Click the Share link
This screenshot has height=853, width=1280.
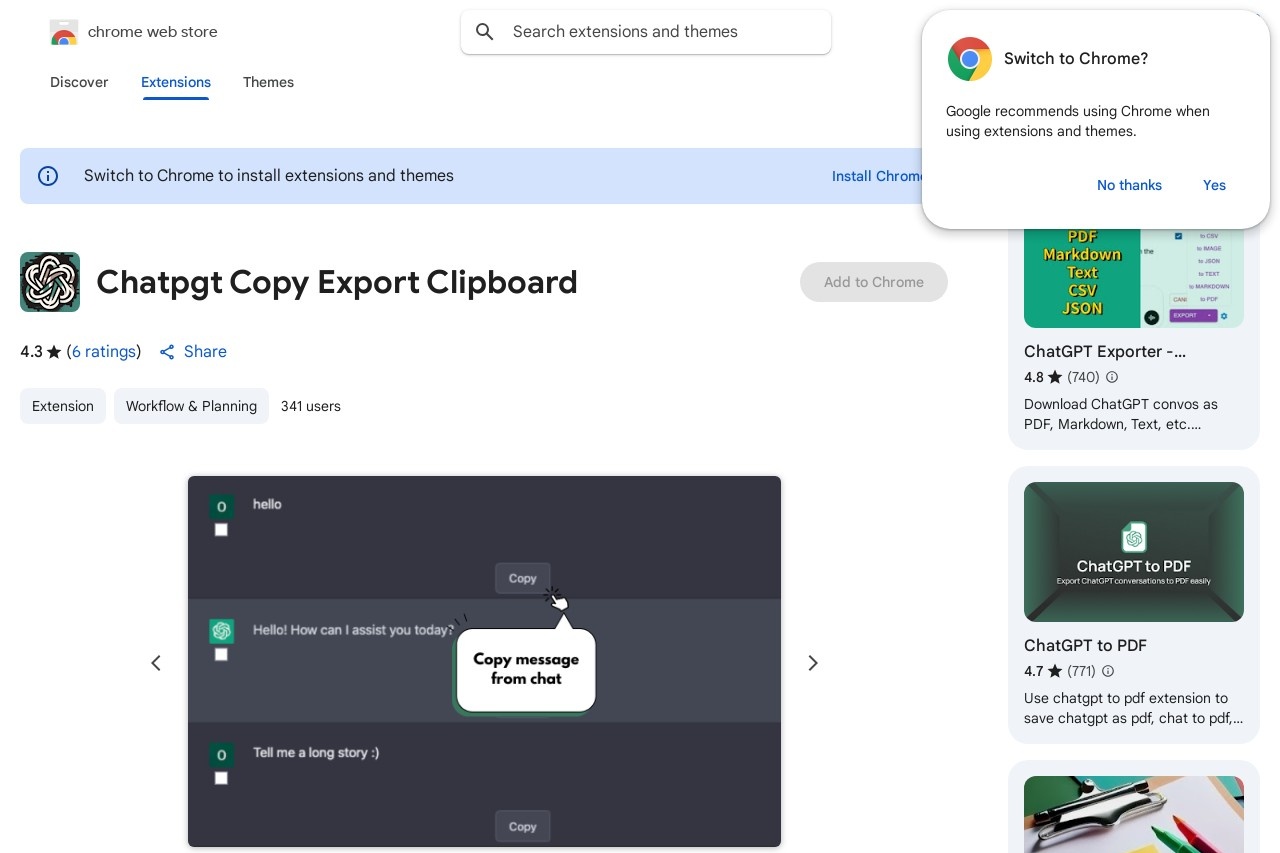pos(205,352)
